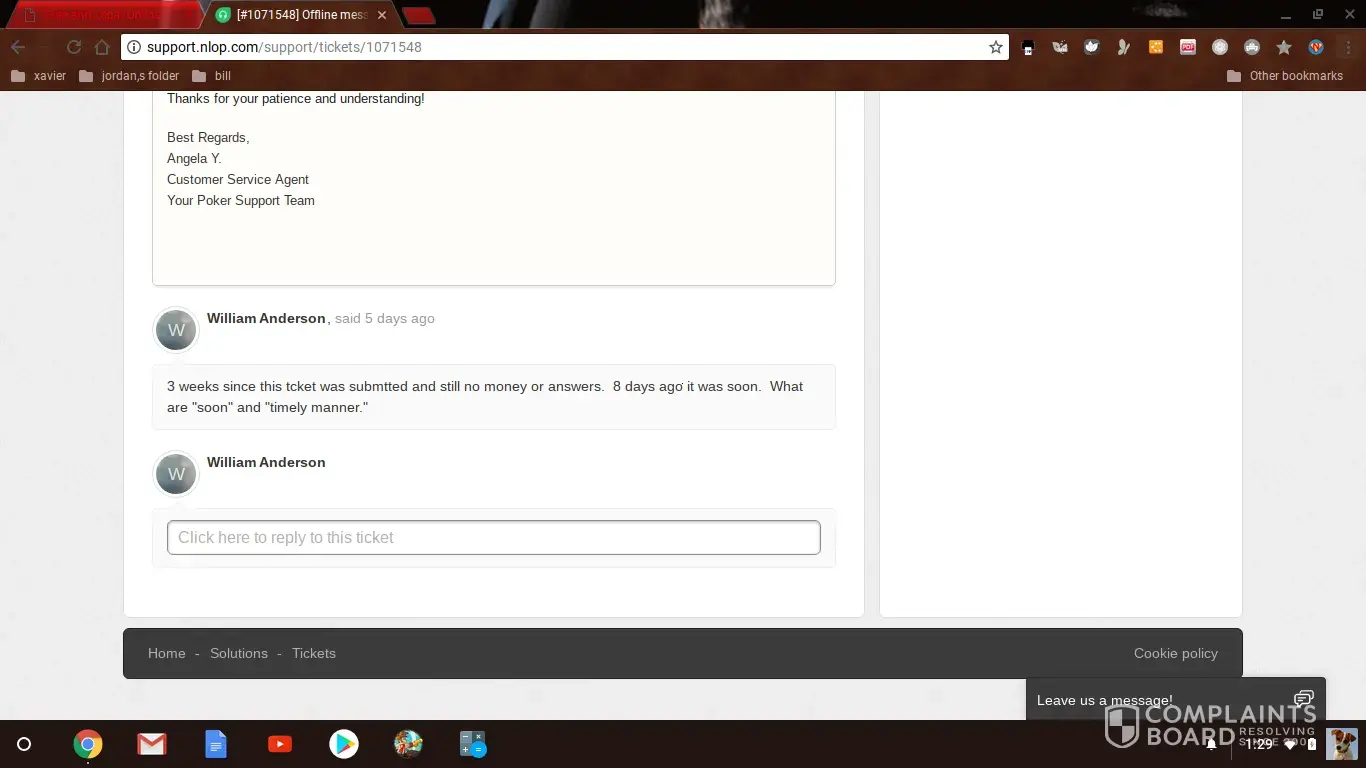Image resolution: width=1366 pixels, height=768 pixels.
Task: Open the 'Leave us a message!' widget
Action: (1176, 699)
